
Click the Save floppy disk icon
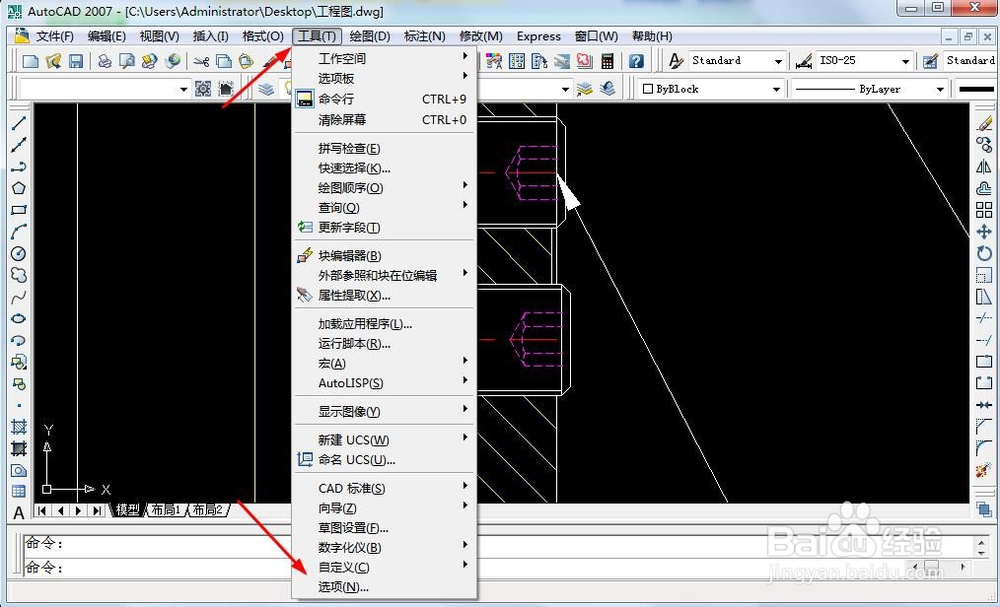point(76,61)
